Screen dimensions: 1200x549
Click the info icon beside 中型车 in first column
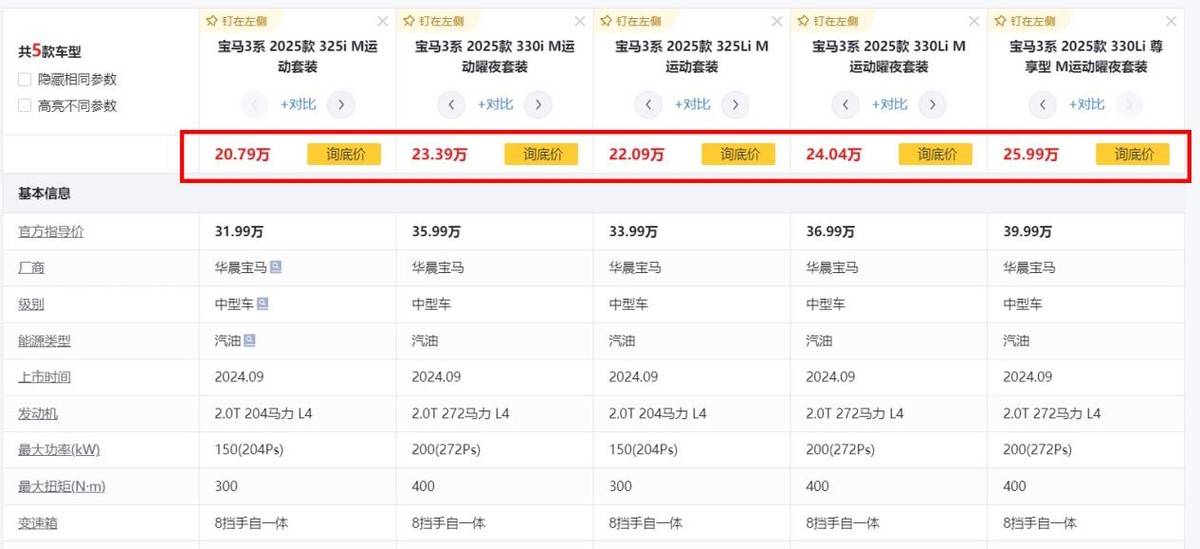coord(262,303)
